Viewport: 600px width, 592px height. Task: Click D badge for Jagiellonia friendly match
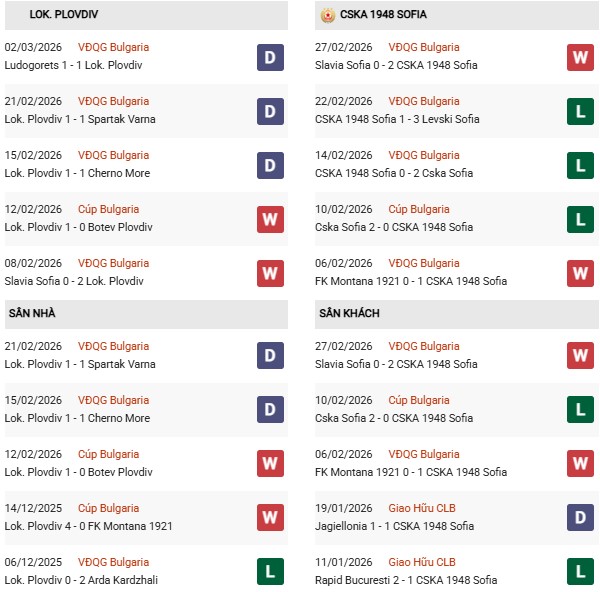click(x=580, y=518)
